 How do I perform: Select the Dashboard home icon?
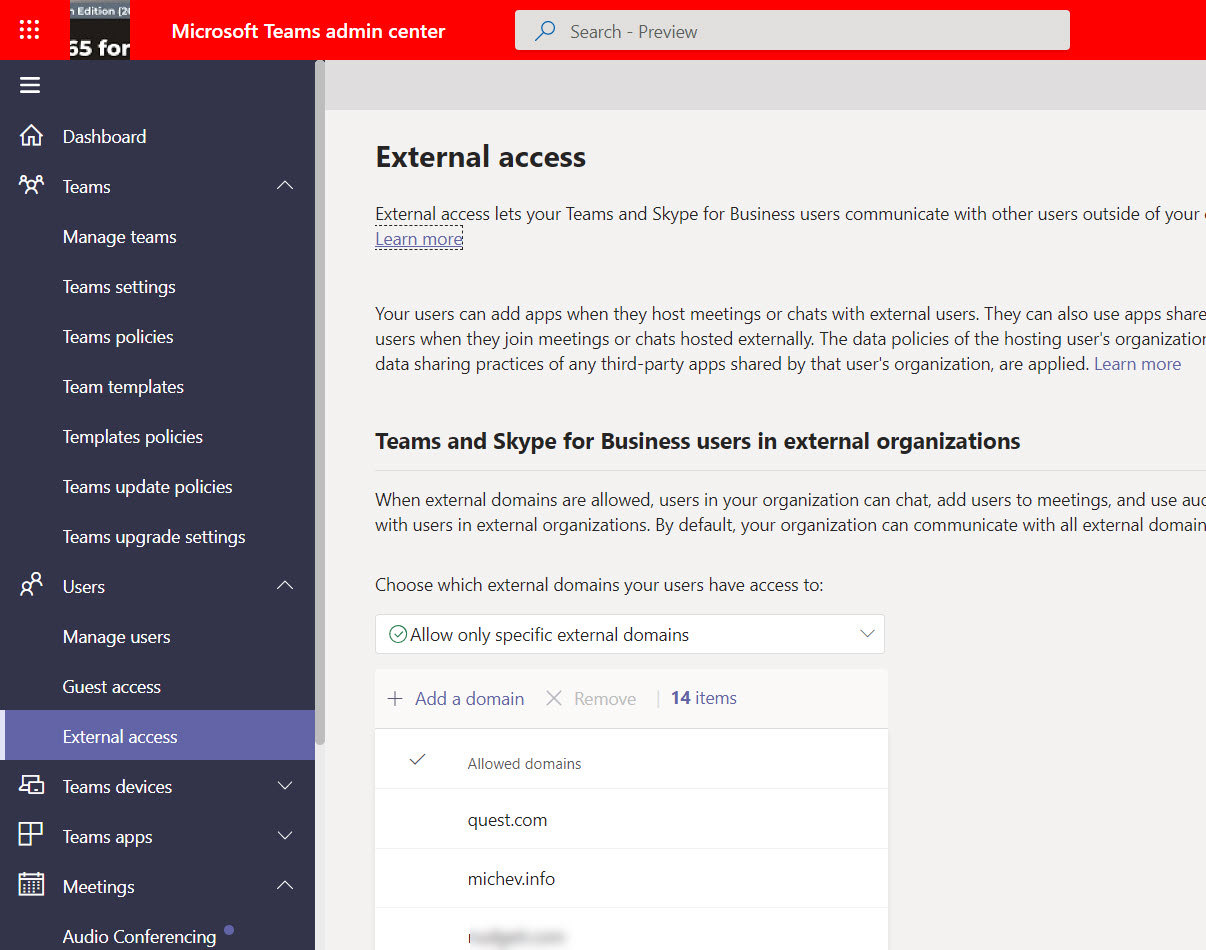[29, 135]
